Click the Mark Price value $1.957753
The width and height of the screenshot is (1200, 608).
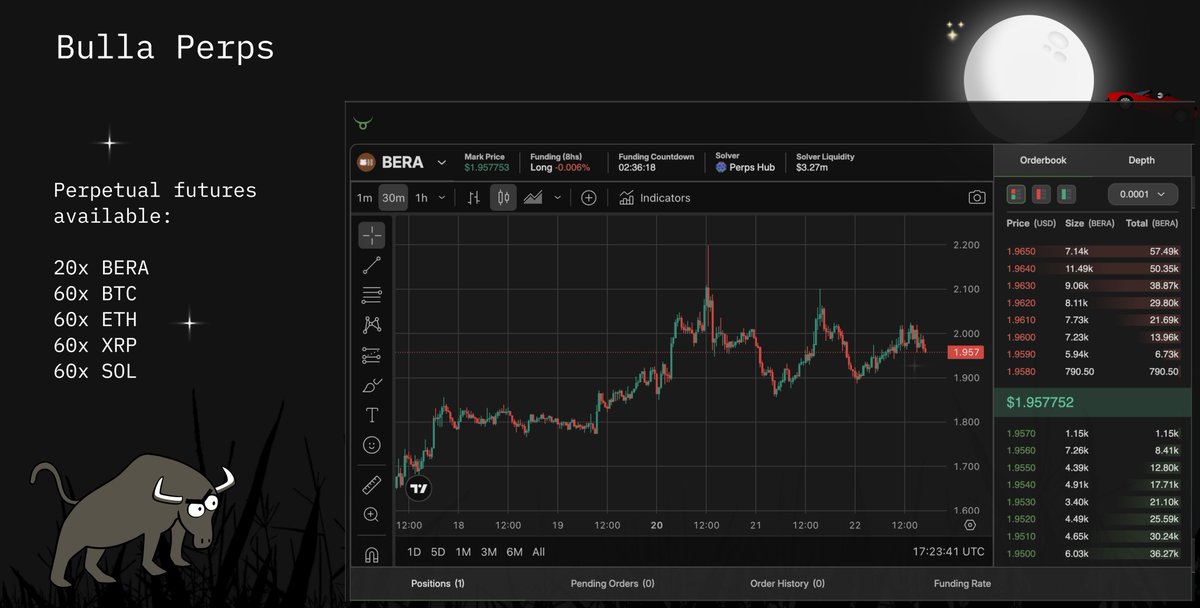pos(487,167)
